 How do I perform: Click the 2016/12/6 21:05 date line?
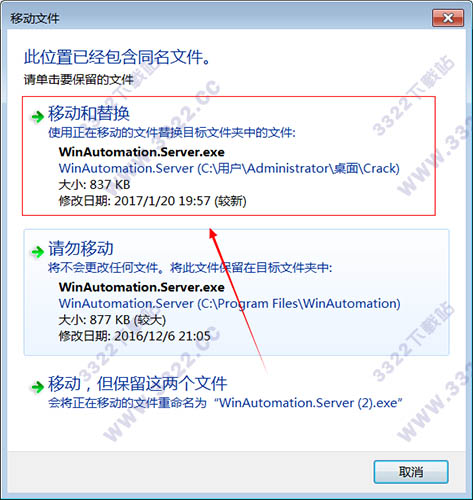pyautogui.click(x=135, y=336)
